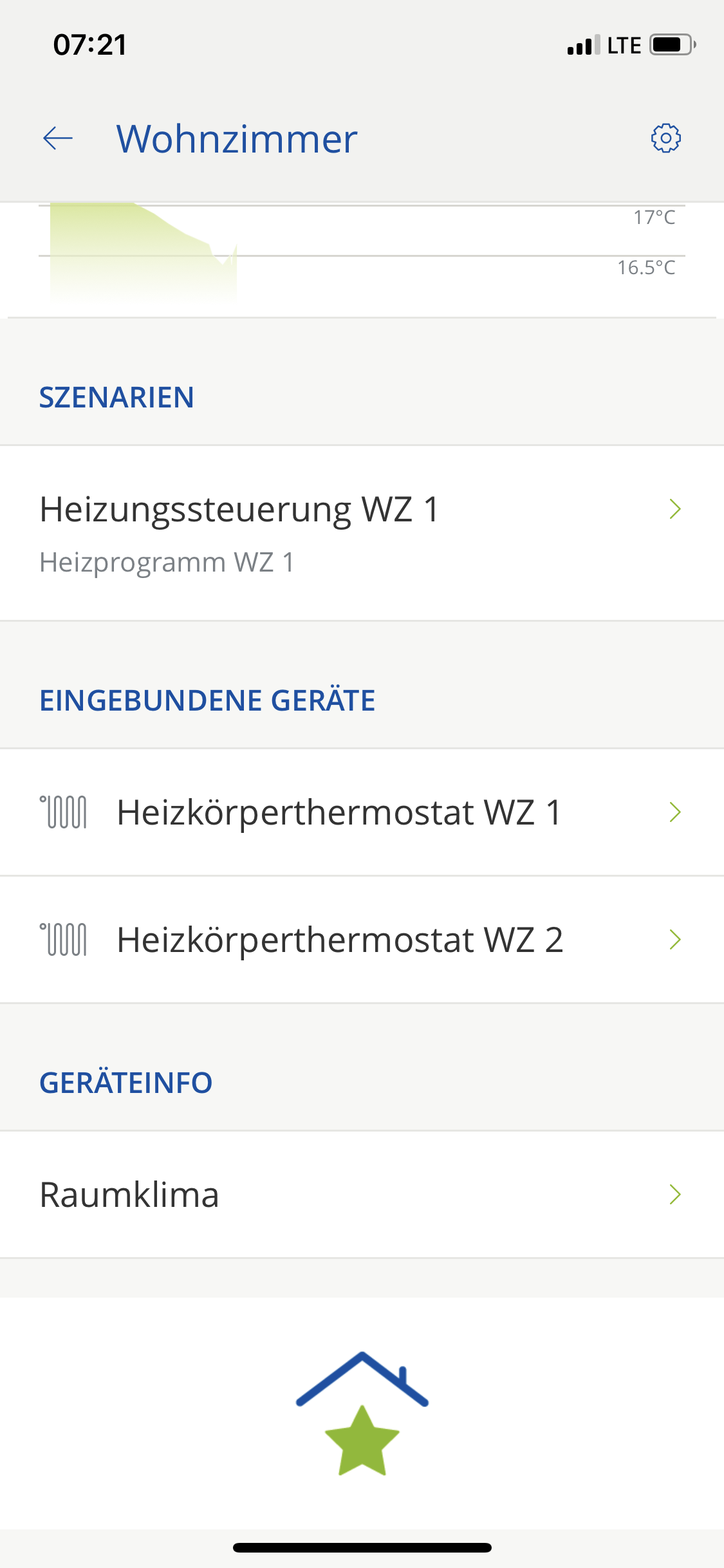Tap the back arrow icon
The width and height of the screenshot is (724, 1568).
(x=58, y=138)
